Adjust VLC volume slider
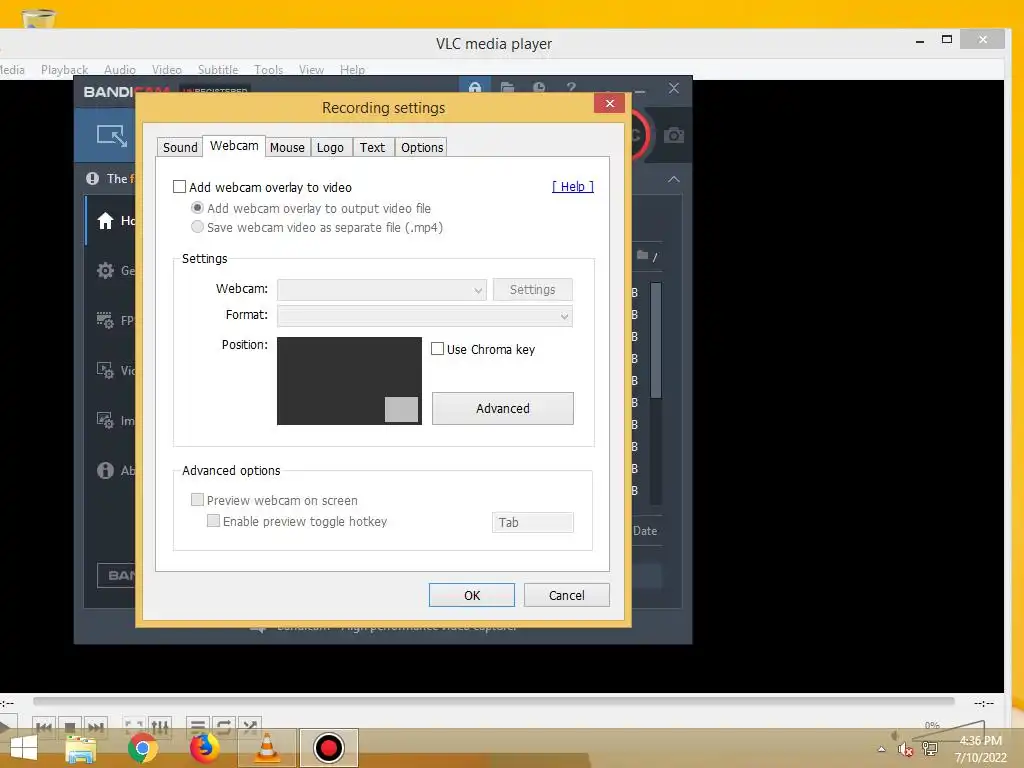1024x768 pixels. pyautogui.click(x=947, y=729)
